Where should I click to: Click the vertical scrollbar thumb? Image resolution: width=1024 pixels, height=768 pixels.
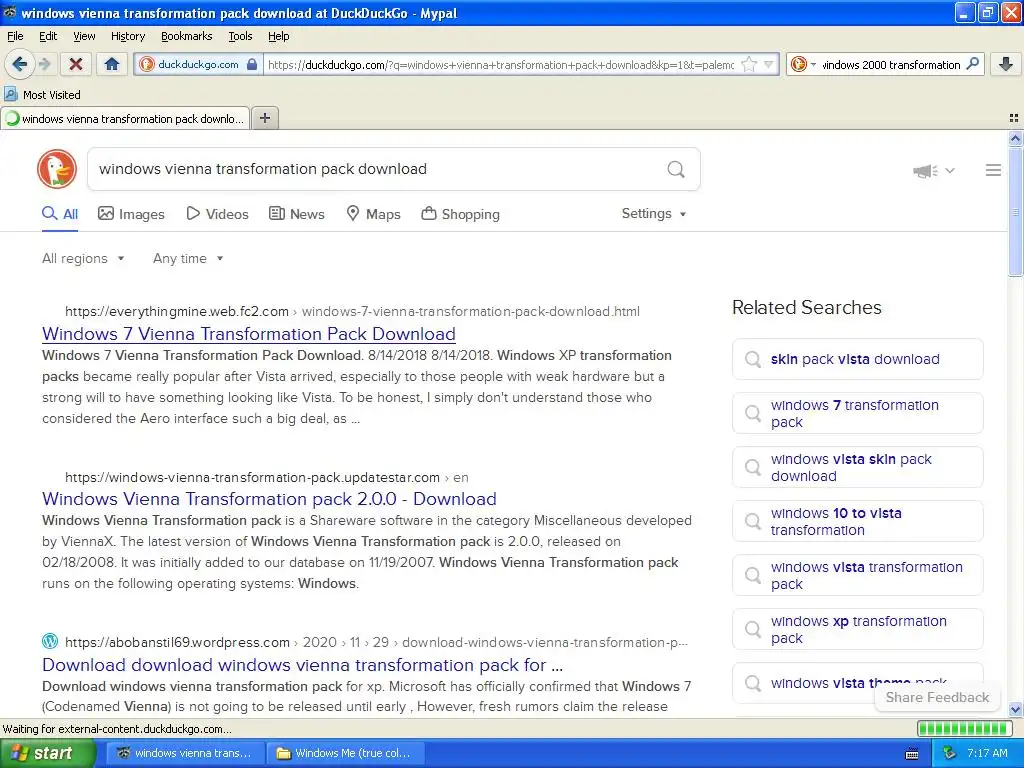[1015, 212]
